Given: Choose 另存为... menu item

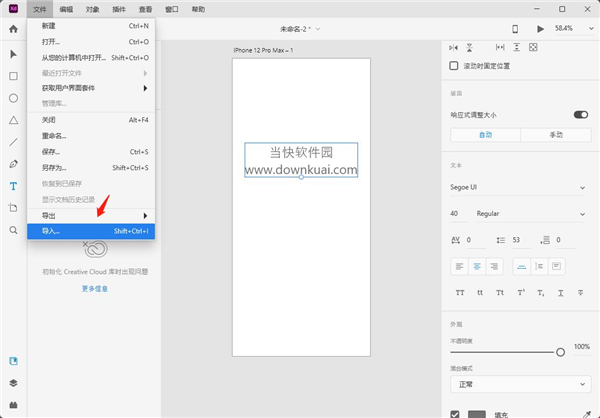Looking at the screenshot, I should point(91,168).
